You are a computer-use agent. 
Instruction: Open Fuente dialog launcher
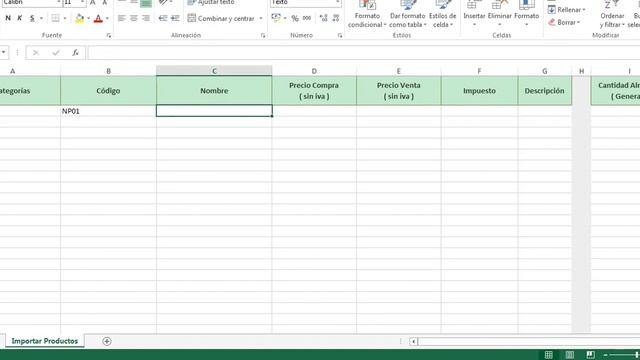[109, 36]
